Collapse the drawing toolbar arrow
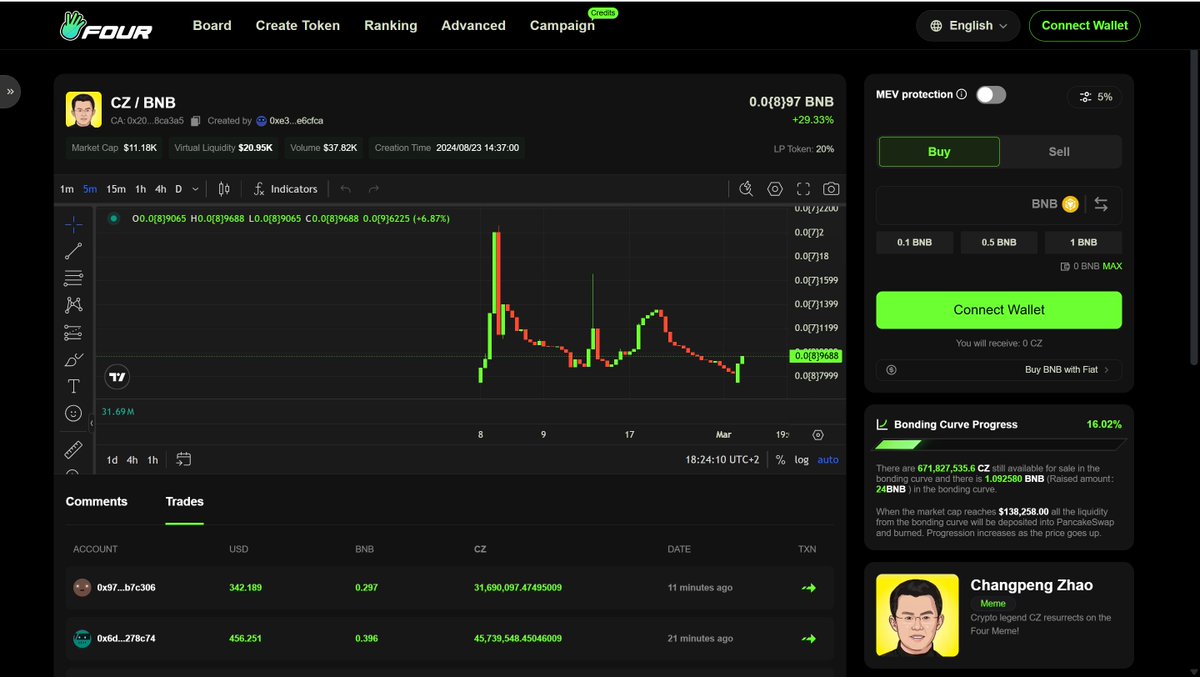1200x677 pixels. (x=92, y=423)
